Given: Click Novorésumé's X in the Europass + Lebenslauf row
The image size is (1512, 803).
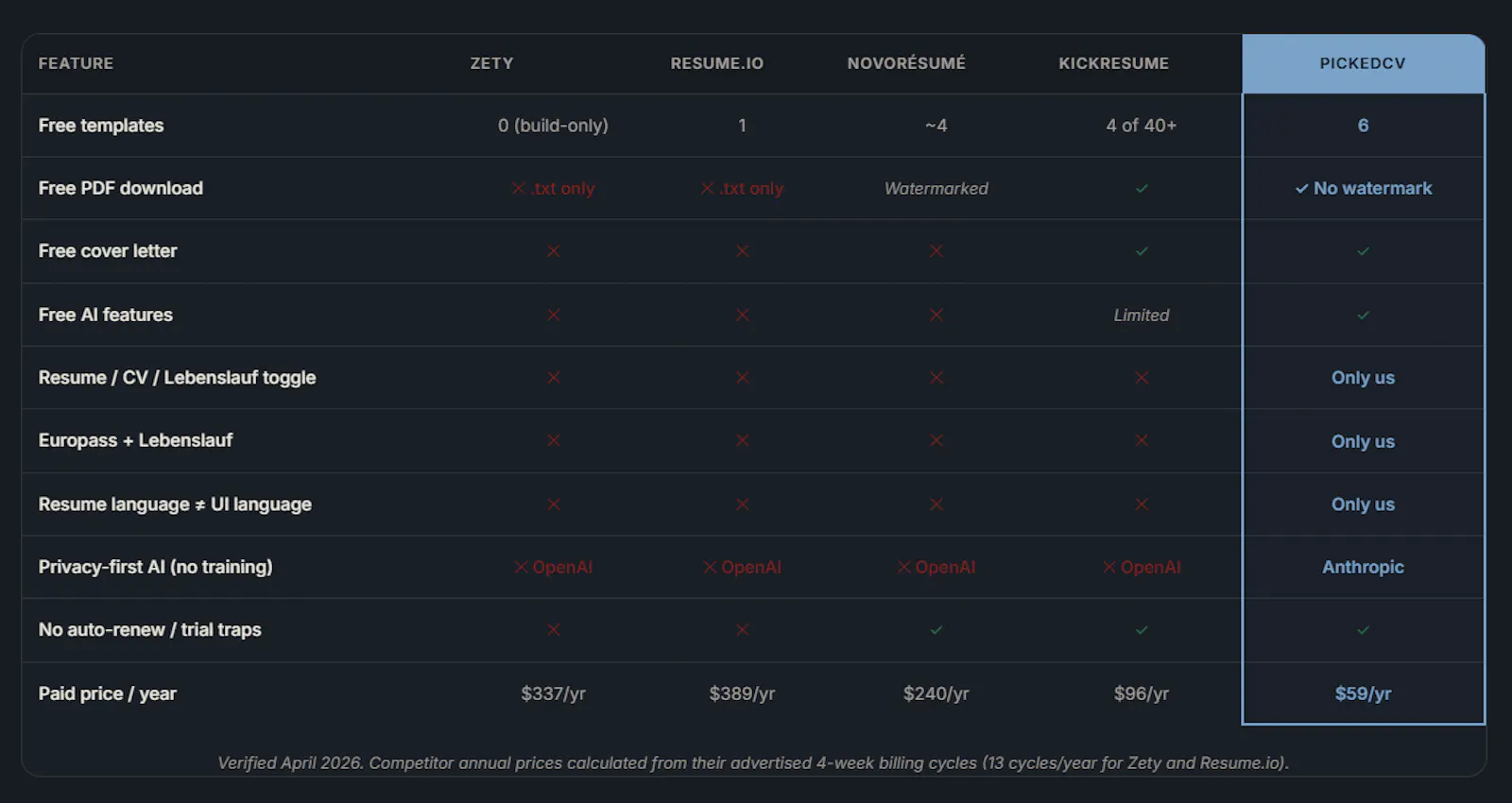Looking at the screenshot, I should click(936, 440).
